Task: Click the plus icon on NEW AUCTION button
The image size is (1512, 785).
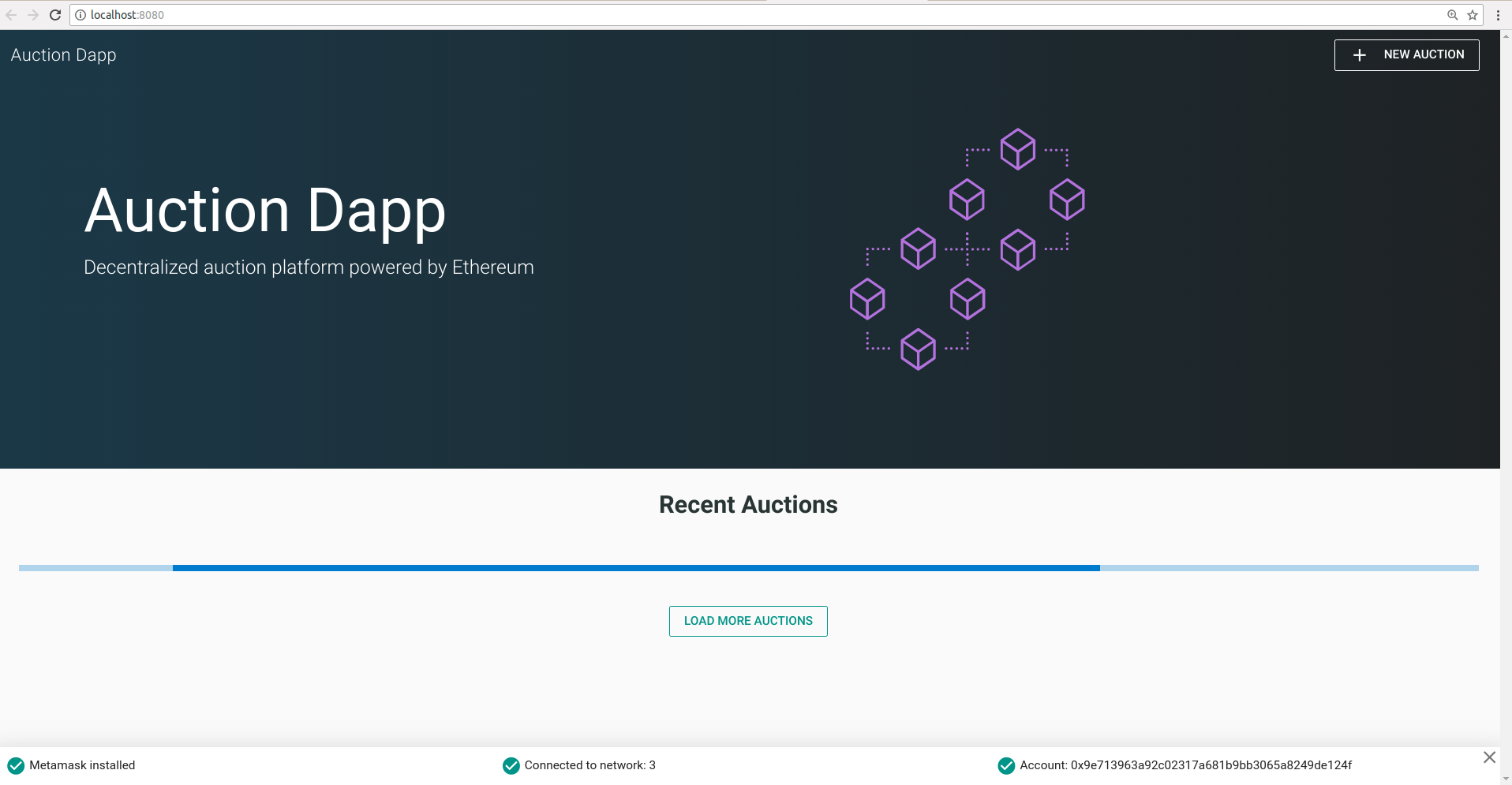Action: coord(1359,54)
